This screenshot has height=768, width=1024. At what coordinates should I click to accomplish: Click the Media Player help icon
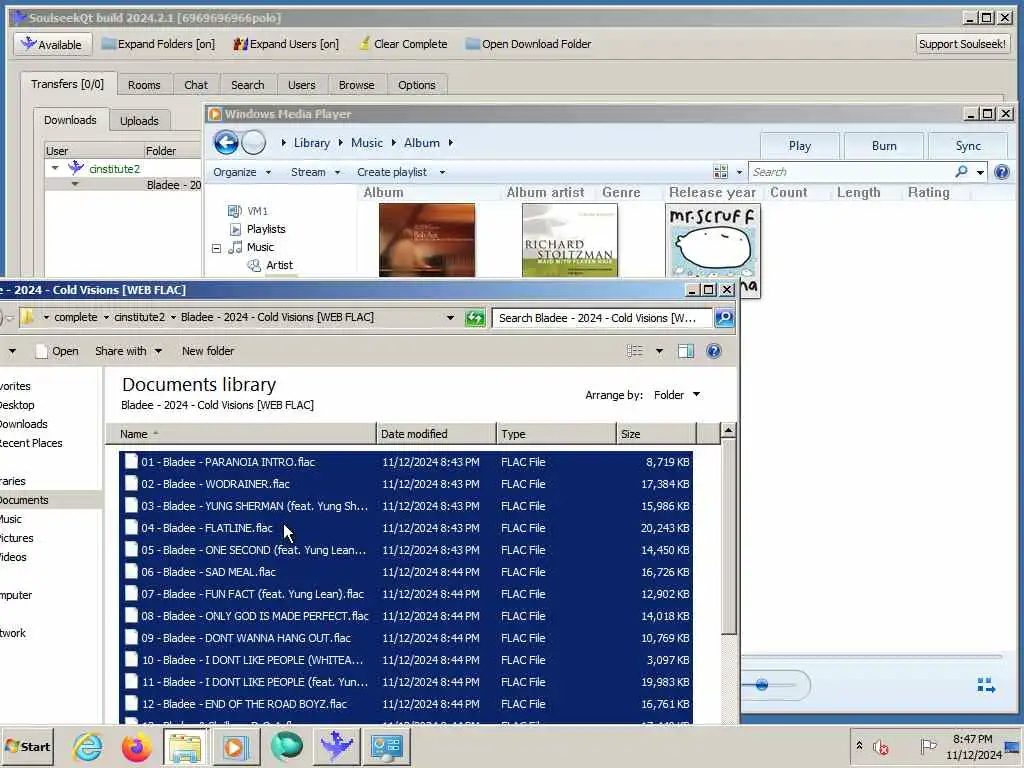click(1001, 172)
